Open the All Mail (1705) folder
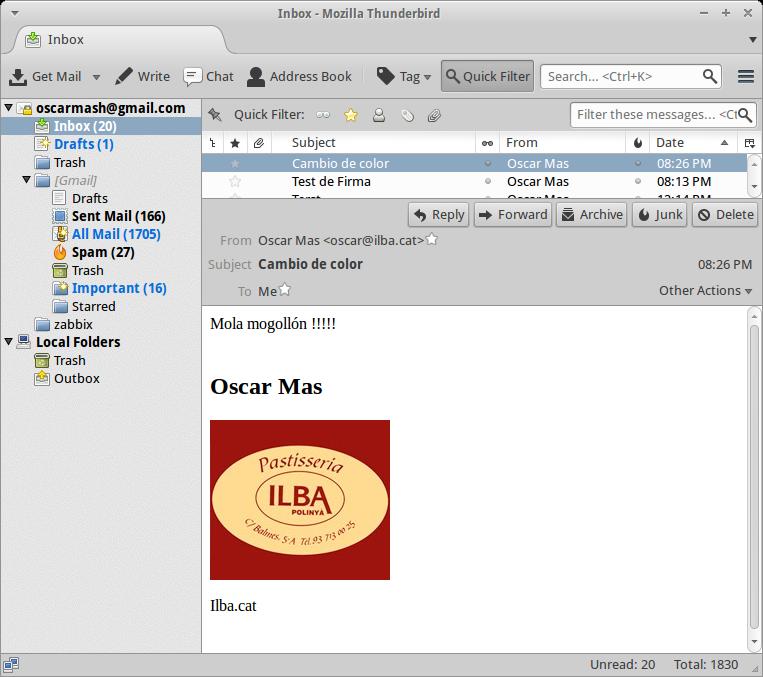 click(x=106, y=234)
